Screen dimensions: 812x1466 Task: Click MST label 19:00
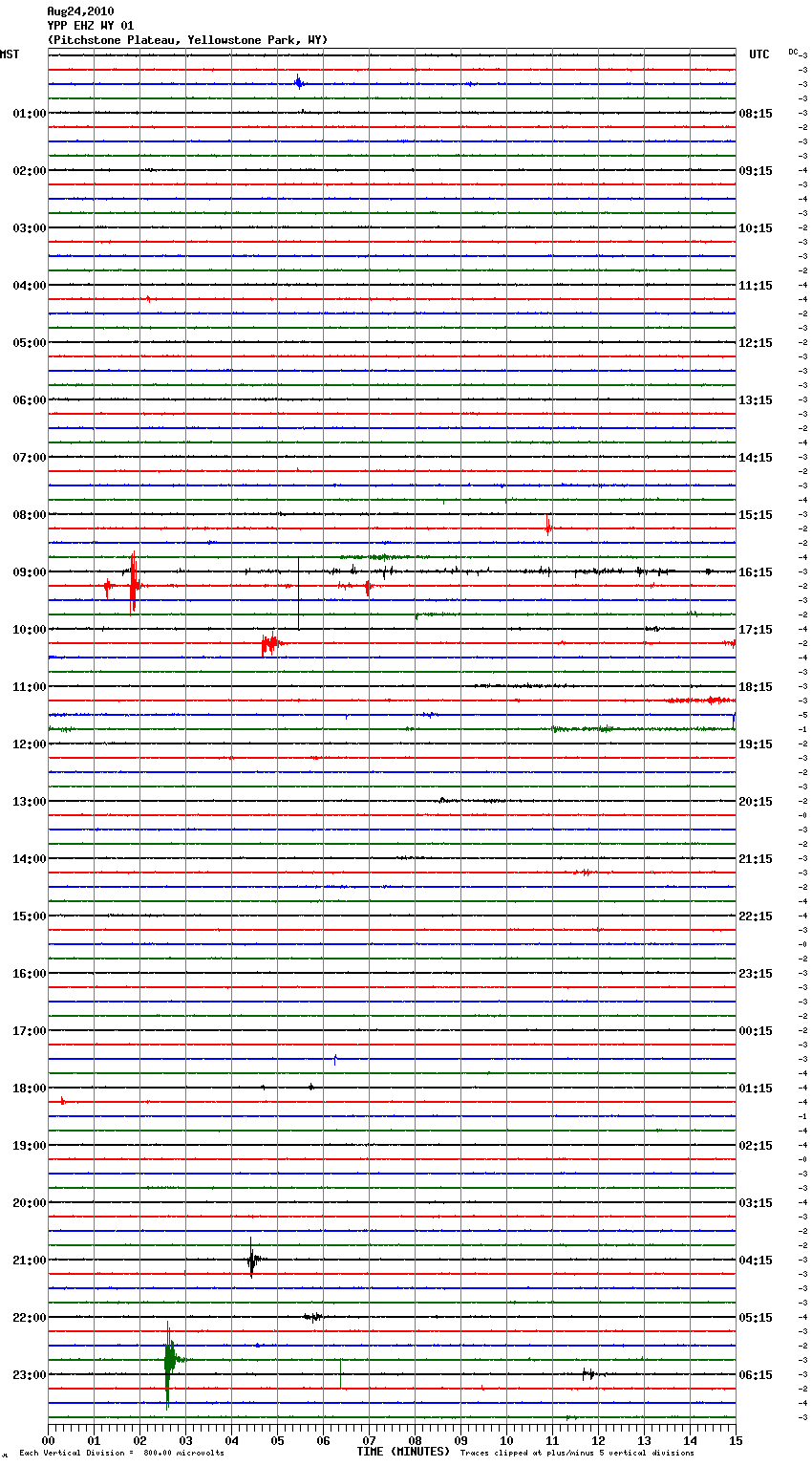[30, 1146]
